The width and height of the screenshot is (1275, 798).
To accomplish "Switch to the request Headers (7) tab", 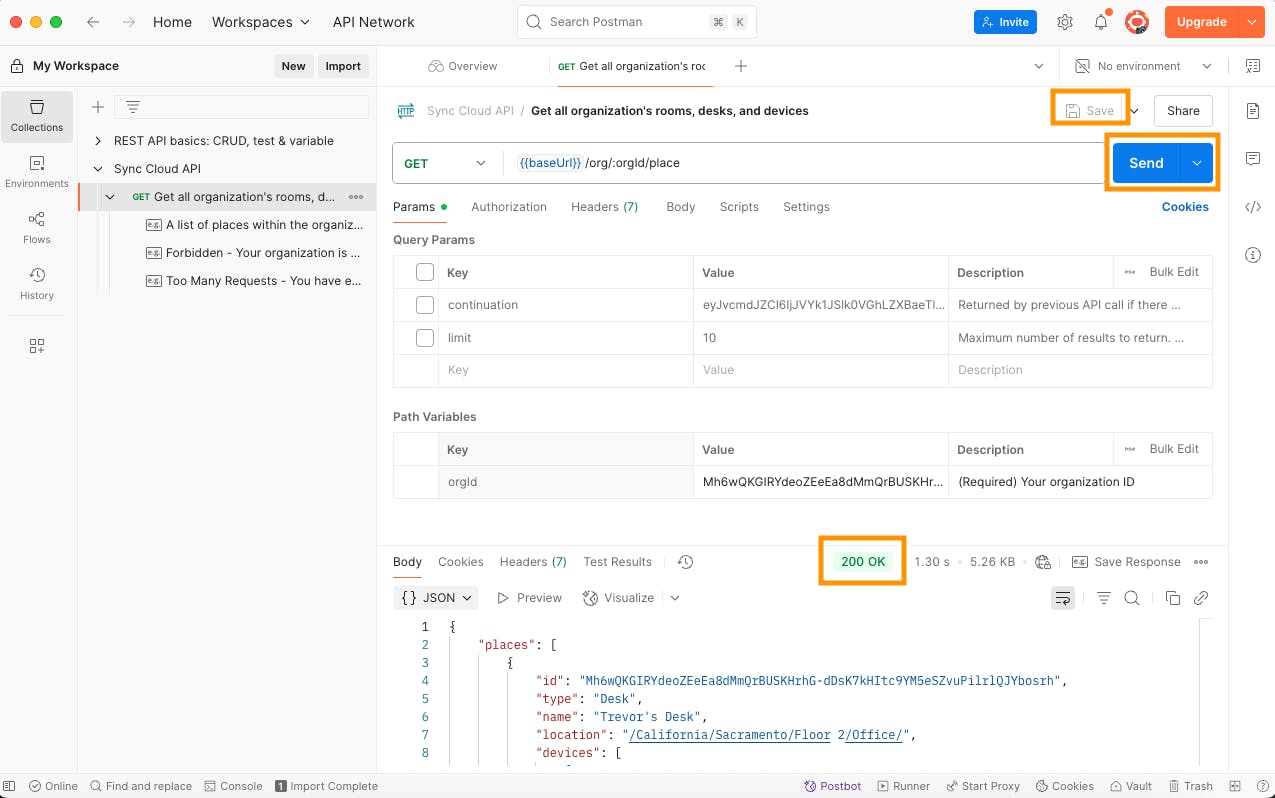I will click(604, 207).
